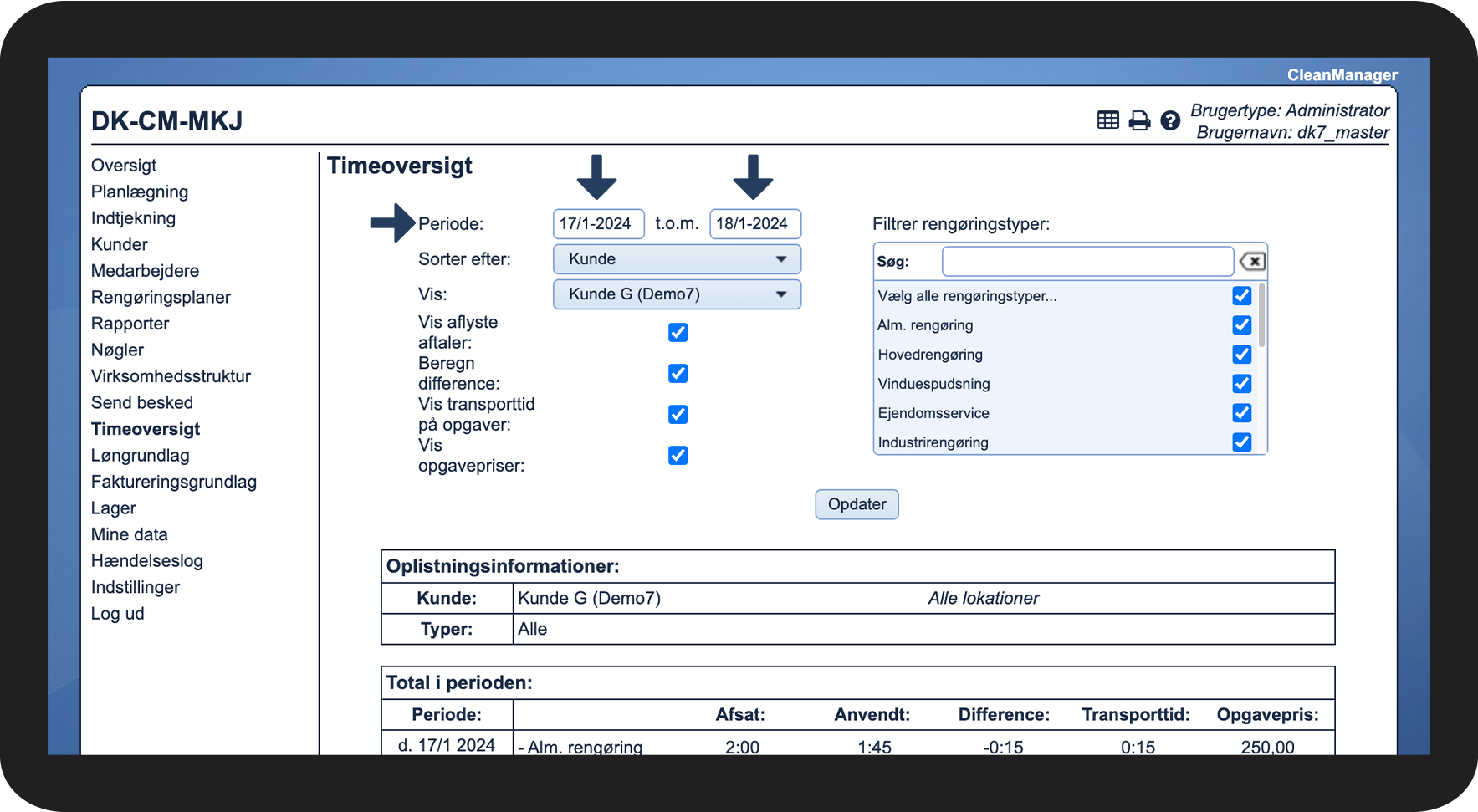Toggle Vis aflyste aftaler checkbox

(678, 332)
